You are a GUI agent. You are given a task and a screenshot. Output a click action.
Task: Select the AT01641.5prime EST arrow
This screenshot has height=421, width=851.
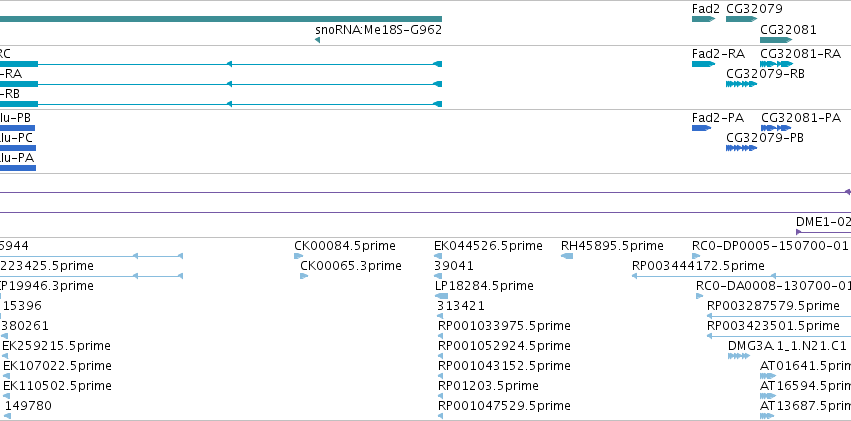(768, 376)
